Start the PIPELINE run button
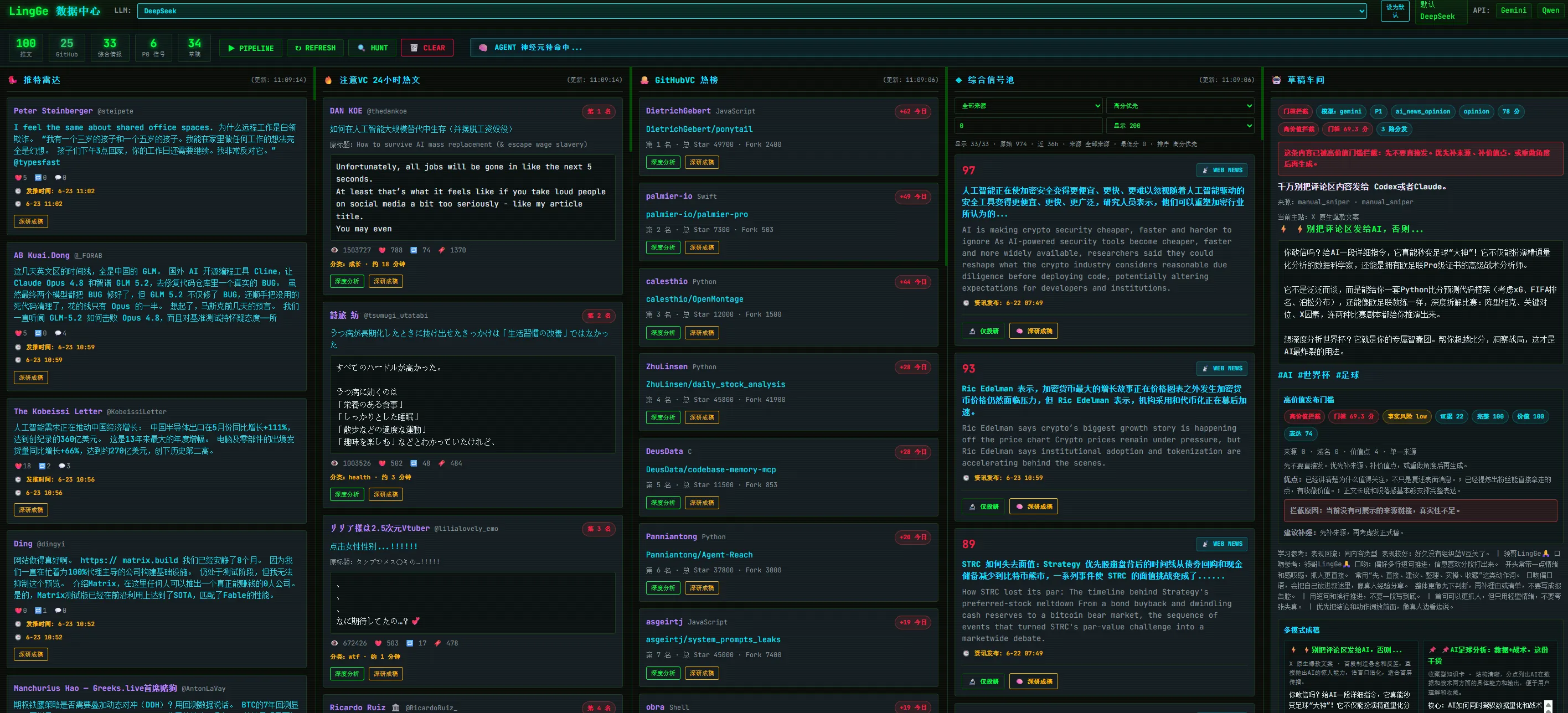Viewport: 1568px width, 713px height. coord(250,48)
